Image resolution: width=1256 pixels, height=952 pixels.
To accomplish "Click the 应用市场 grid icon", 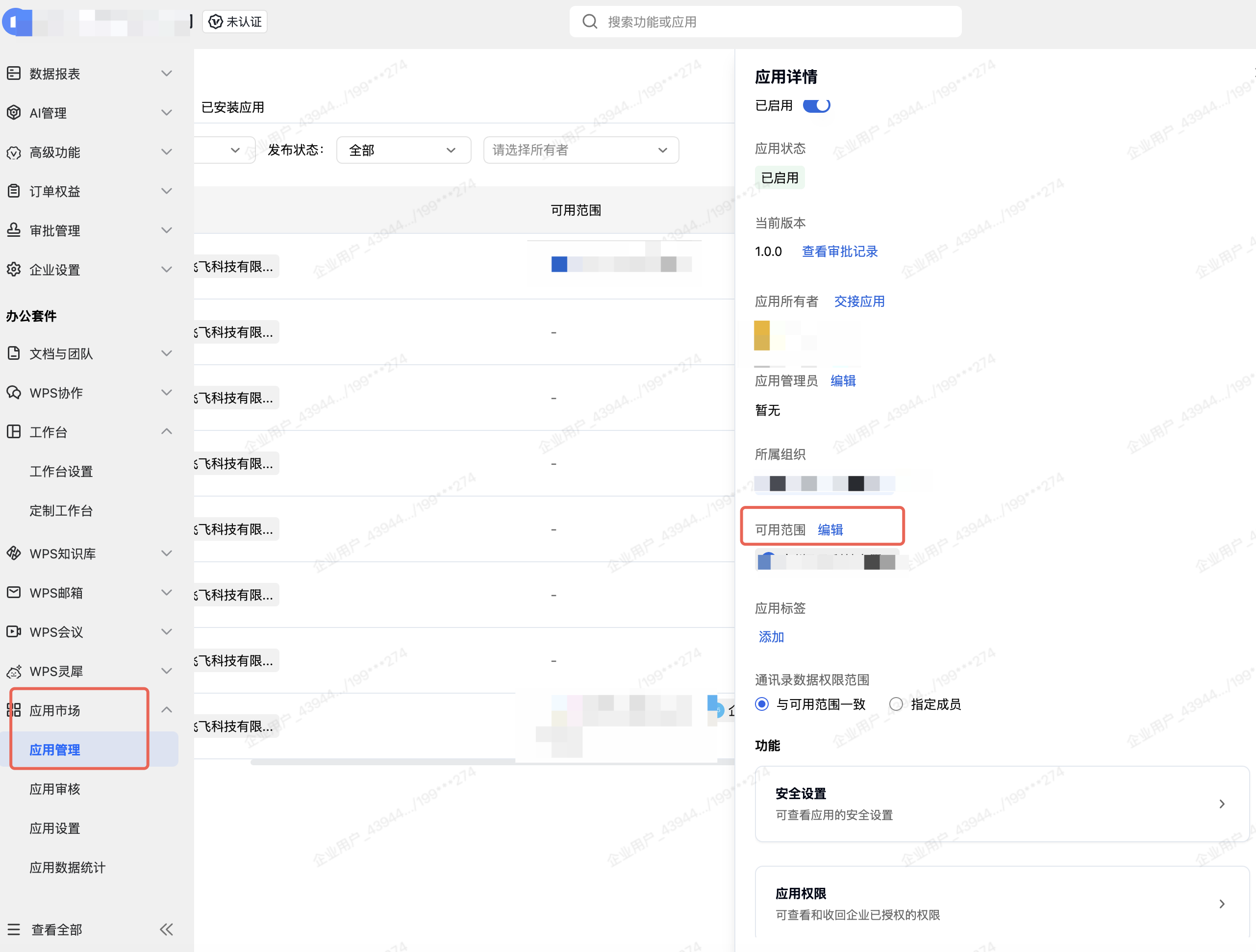I will (14, 710).
